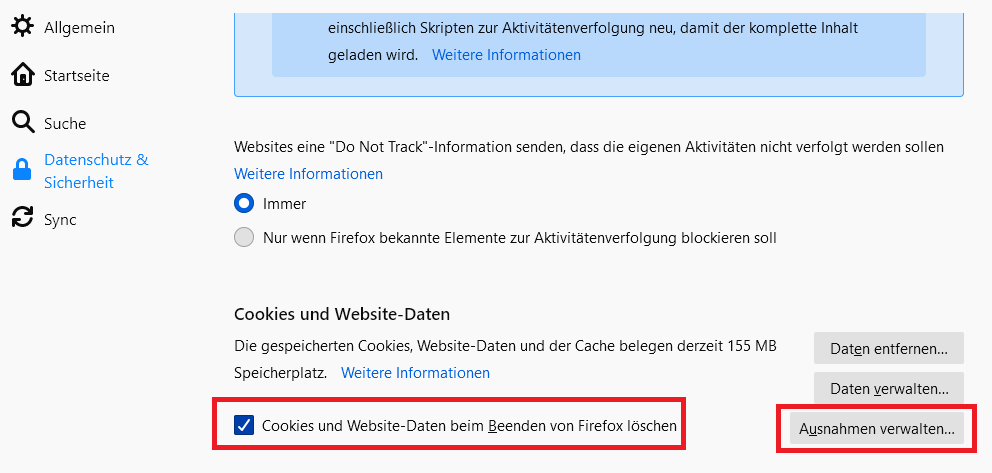Click the magnifying glass Suche icon

(x=22, y=123)
